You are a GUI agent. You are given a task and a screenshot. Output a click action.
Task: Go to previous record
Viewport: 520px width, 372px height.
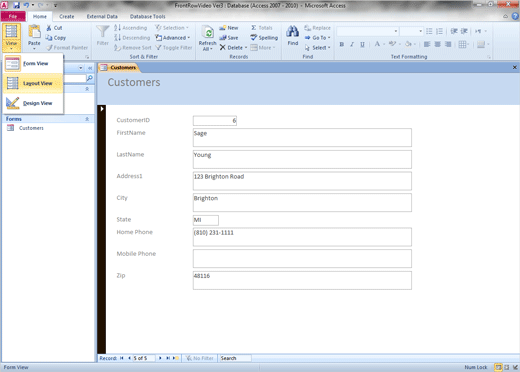tap(129, 358)
